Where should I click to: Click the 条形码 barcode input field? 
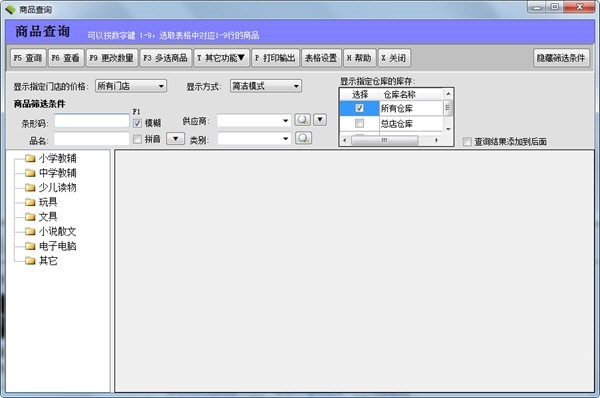pos(91,121)
